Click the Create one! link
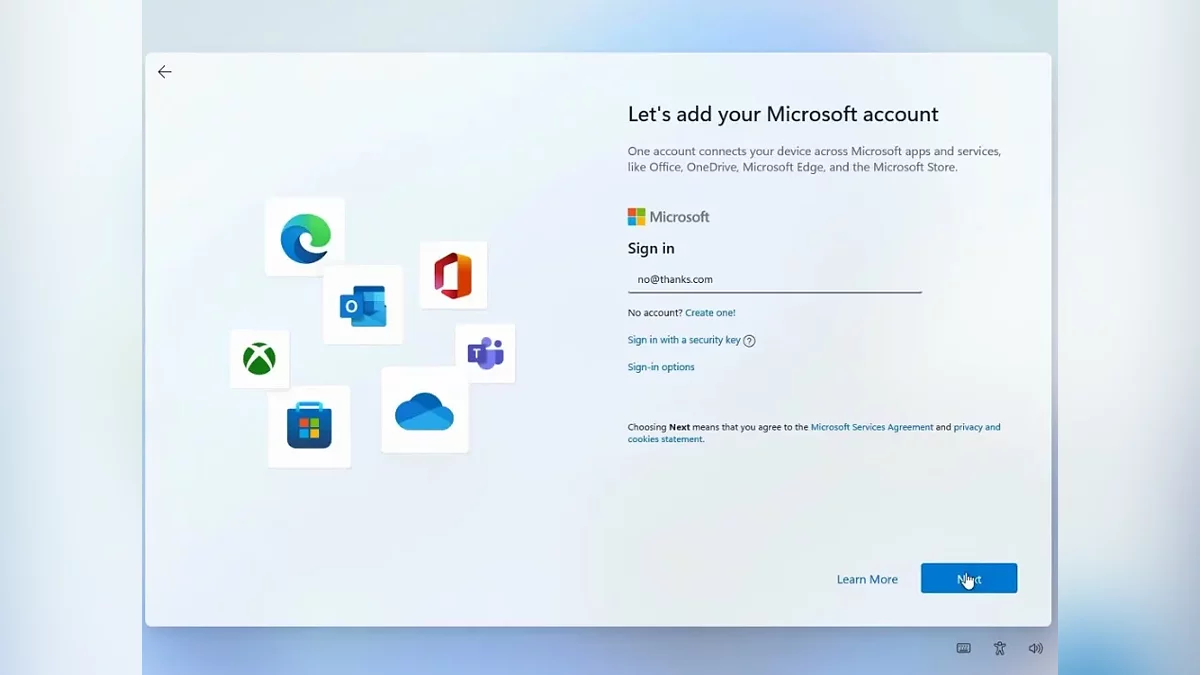1200x675 pixels. tap(710, 313)
